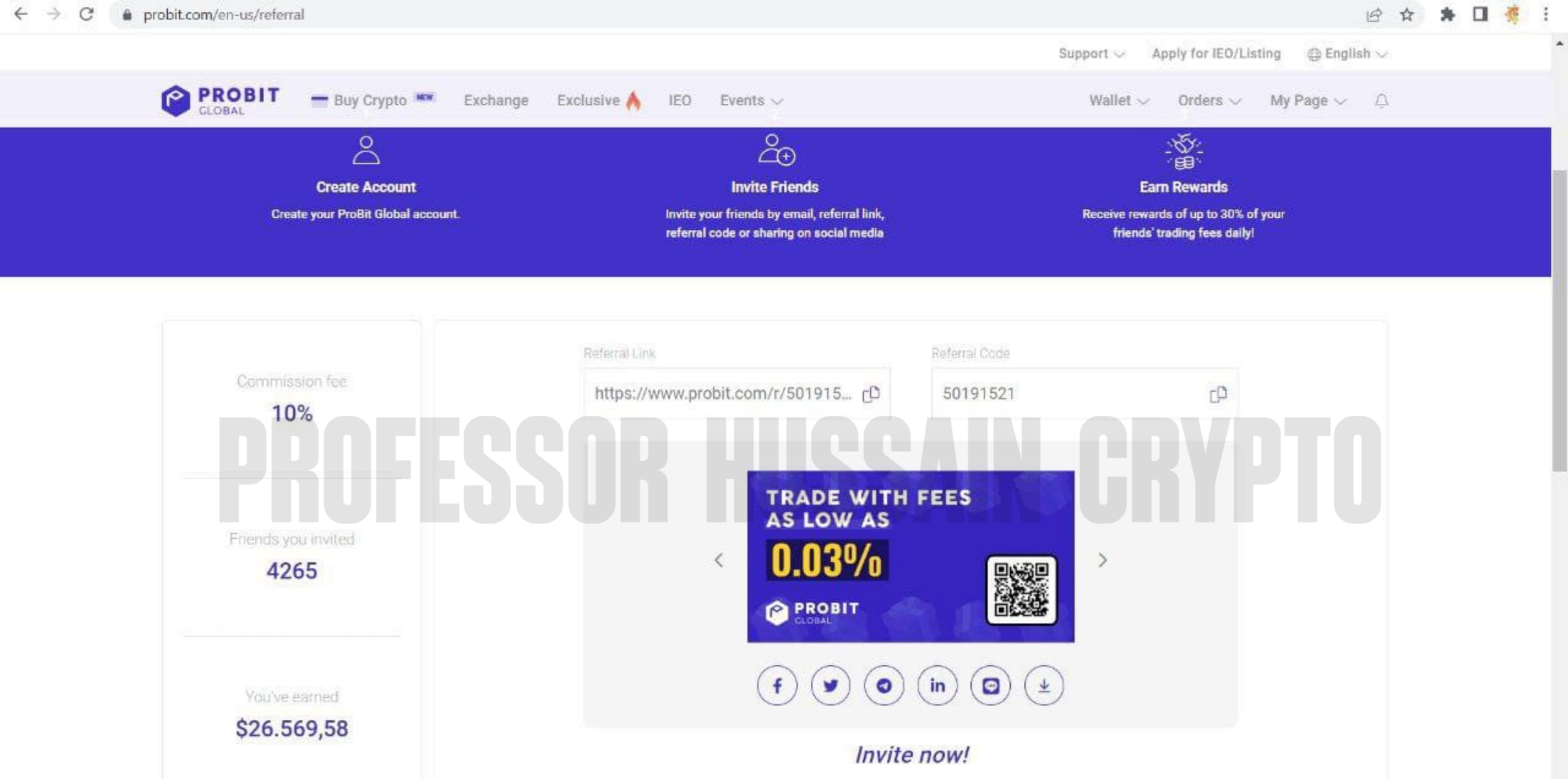Click the Apply for IEO/Listing link

[1215, 54]
